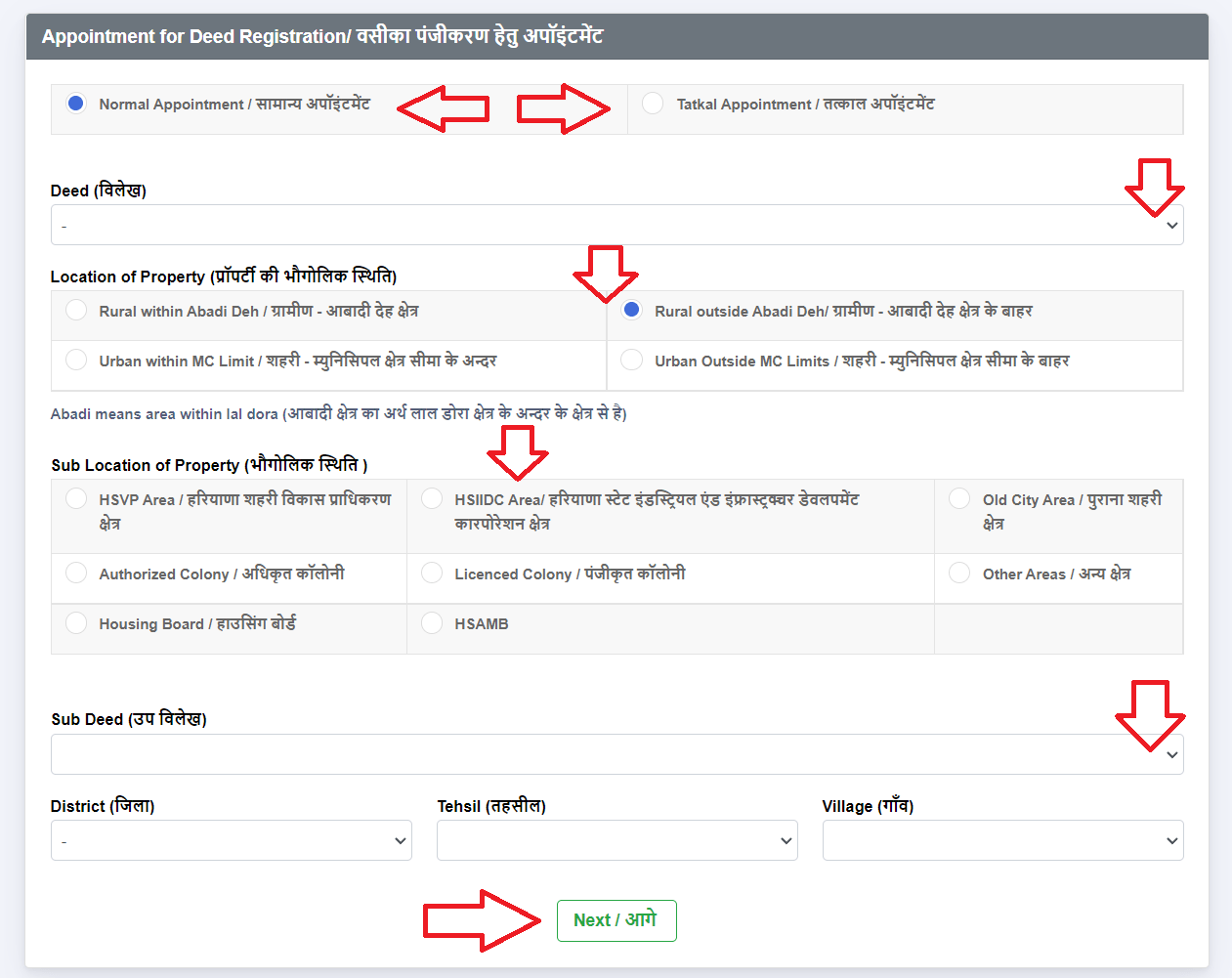Choose HSIIDC Area radio option

(432, 499)
